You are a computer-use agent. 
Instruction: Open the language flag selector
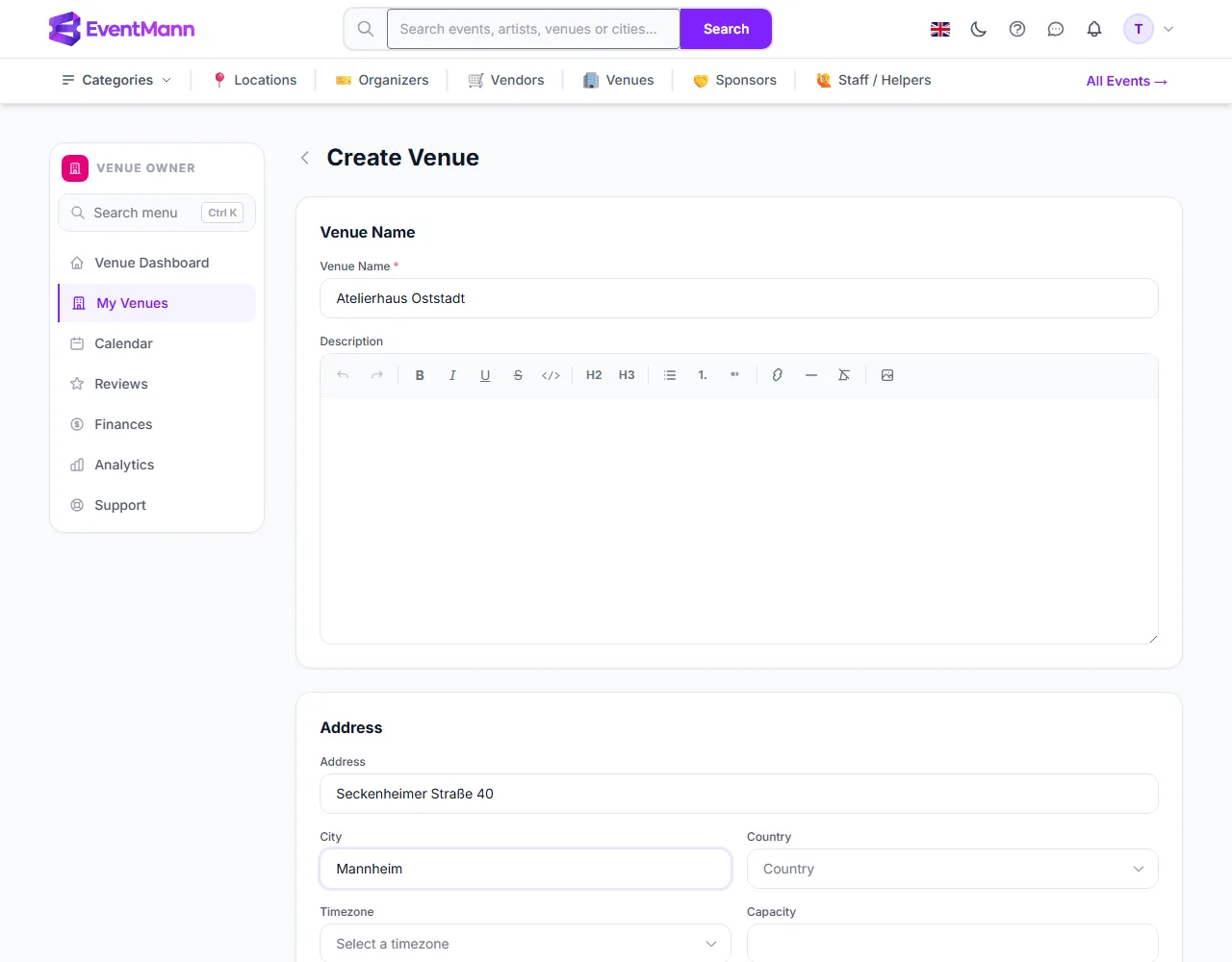pos(940,29)
